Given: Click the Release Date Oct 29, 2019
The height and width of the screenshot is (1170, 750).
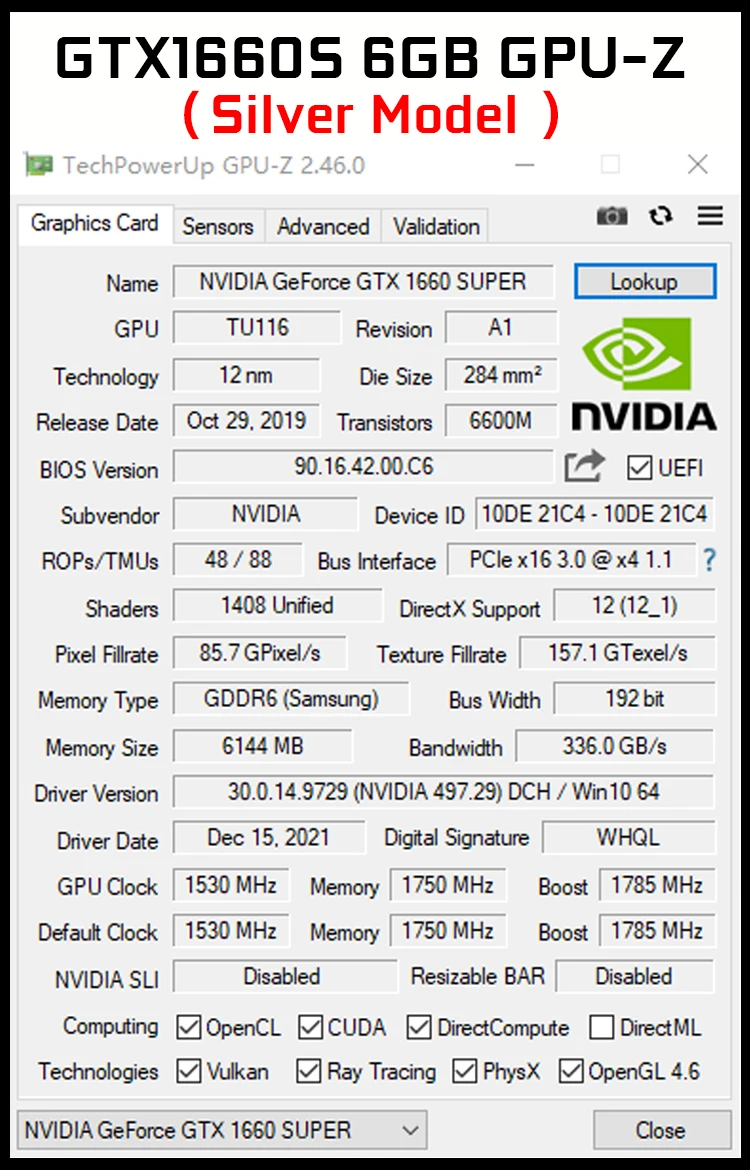Looking at the screenshot, I should [246, 421].
